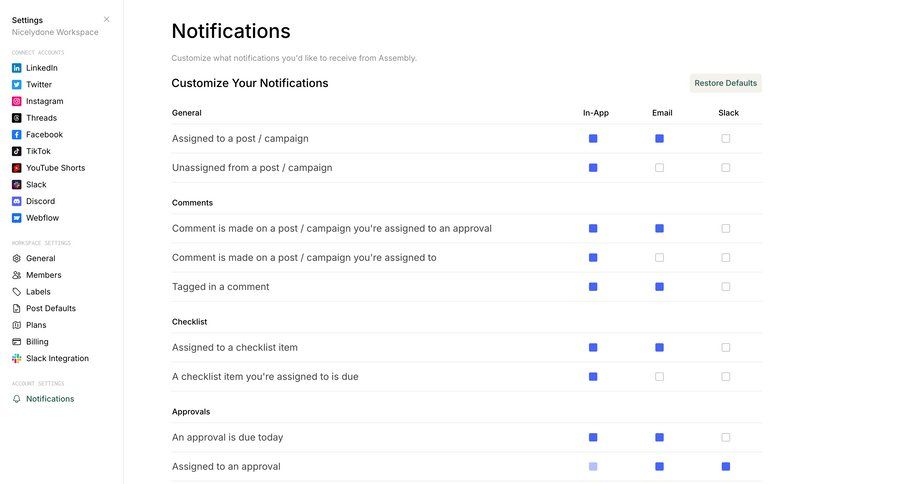Open LinkedIn account settings
The width and height of the screenshot is (900, 484).
point(41,68)
